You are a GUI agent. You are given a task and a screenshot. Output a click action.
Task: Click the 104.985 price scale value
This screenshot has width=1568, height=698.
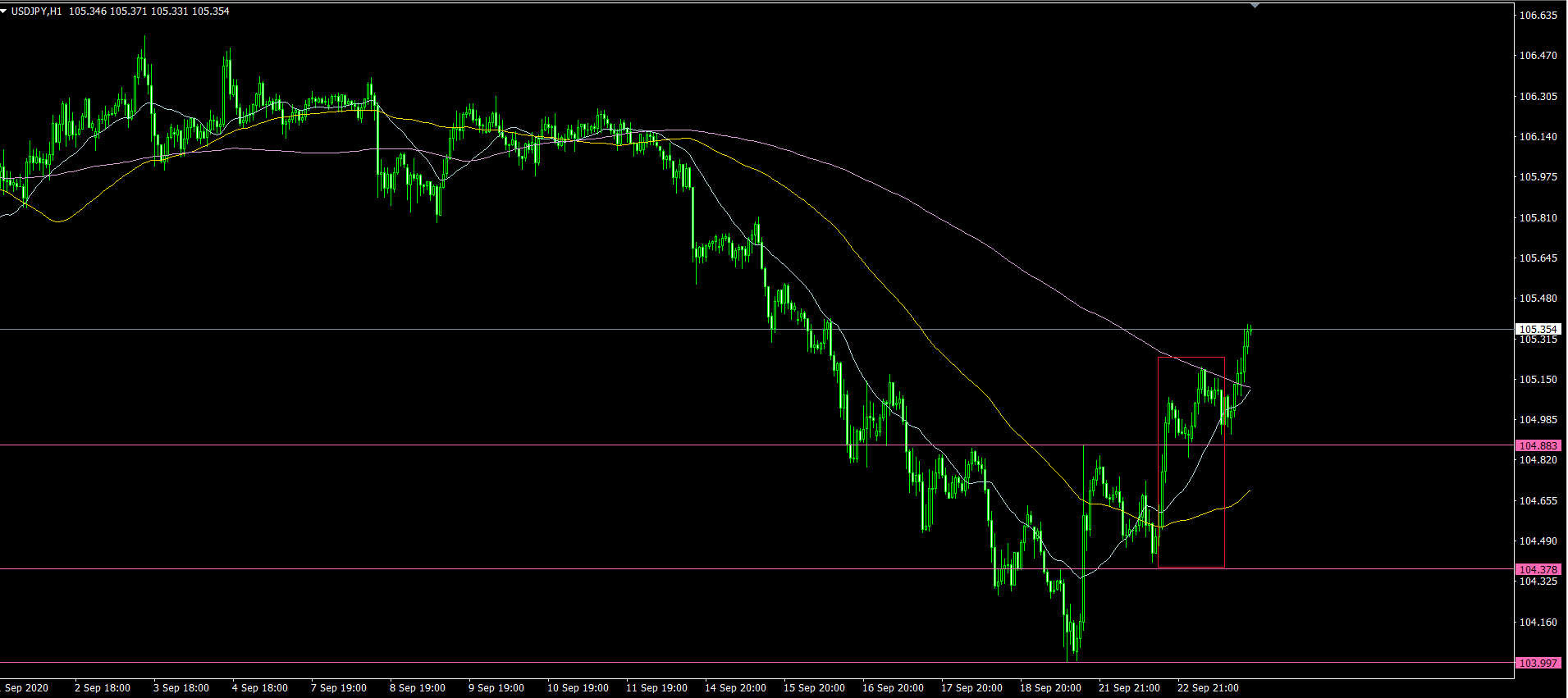pos(1538,420)
